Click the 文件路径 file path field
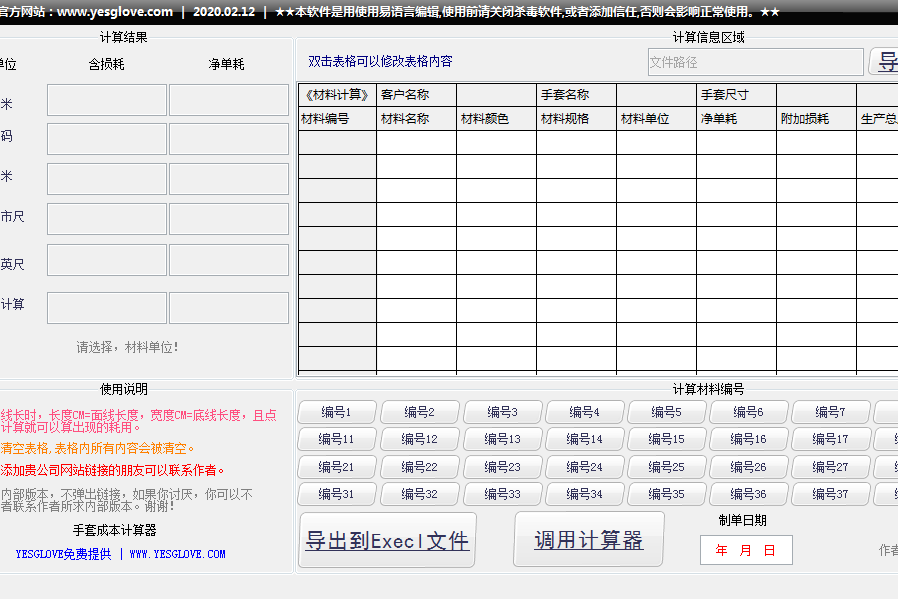Viewport: 898px width, 599px height. 755,62
